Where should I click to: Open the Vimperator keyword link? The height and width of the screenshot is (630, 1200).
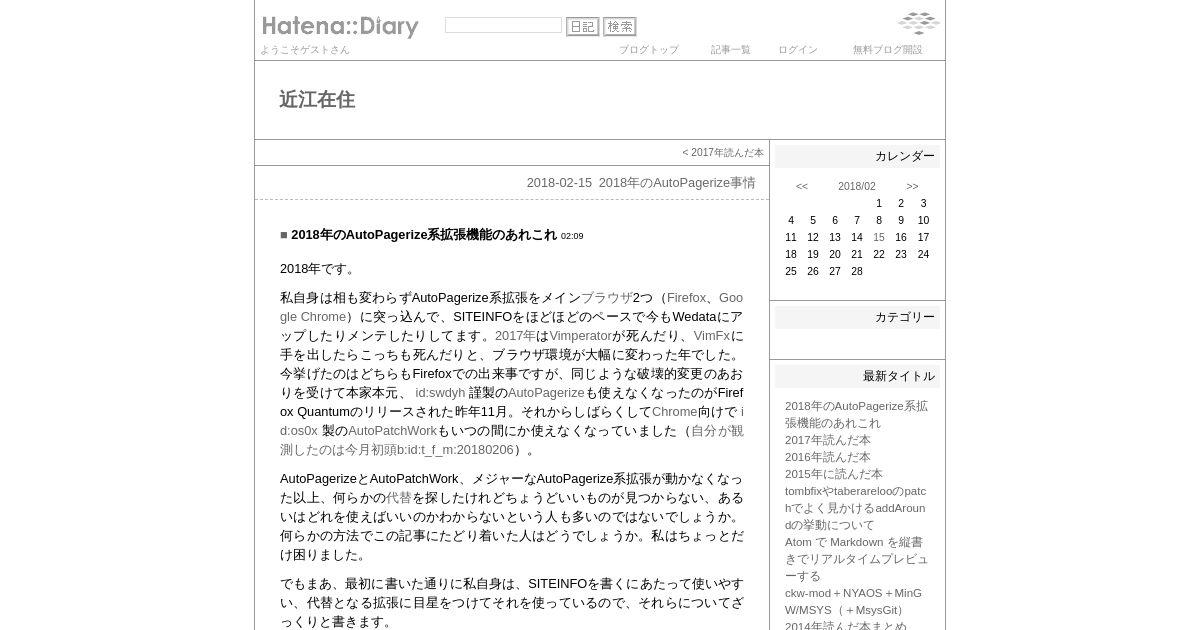coord(580,336)
